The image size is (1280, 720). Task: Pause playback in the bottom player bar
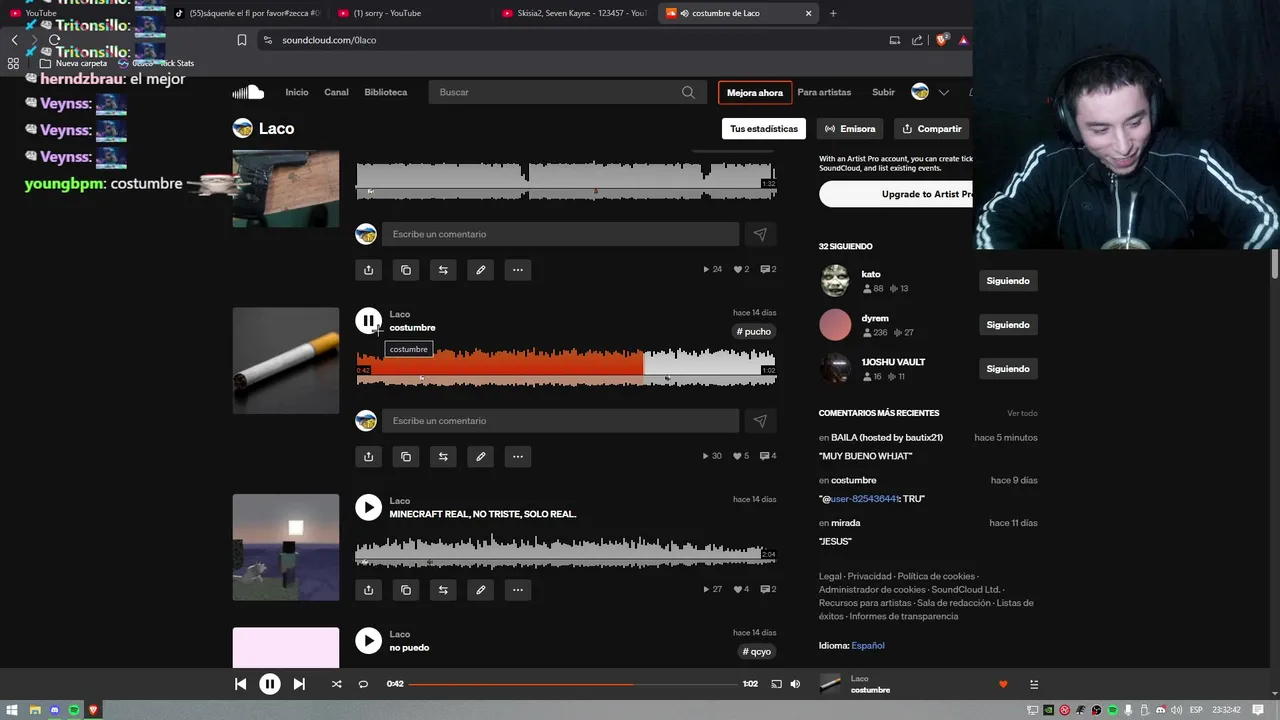(270, 684)
